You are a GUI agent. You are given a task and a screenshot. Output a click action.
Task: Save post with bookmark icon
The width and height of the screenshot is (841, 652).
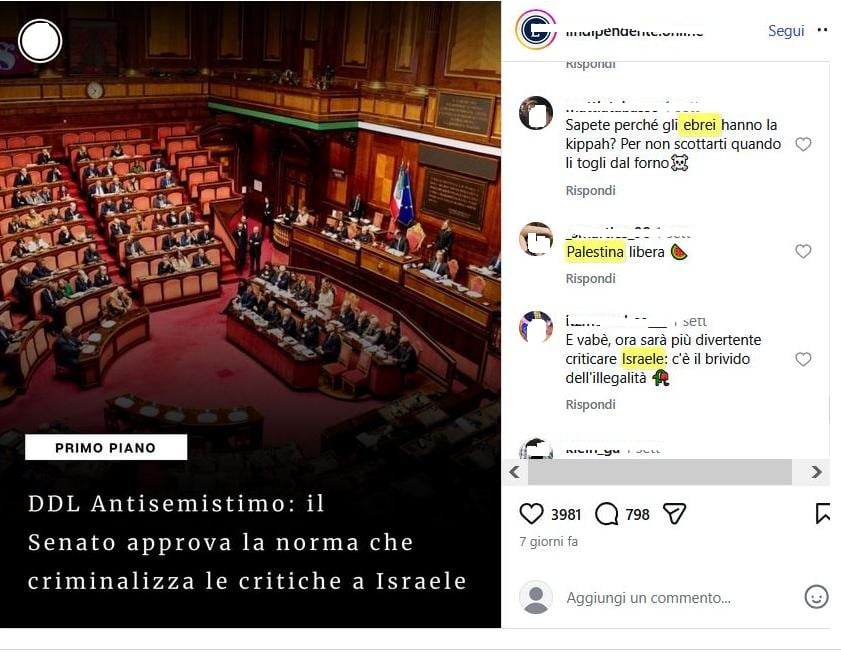click(823, 513)
